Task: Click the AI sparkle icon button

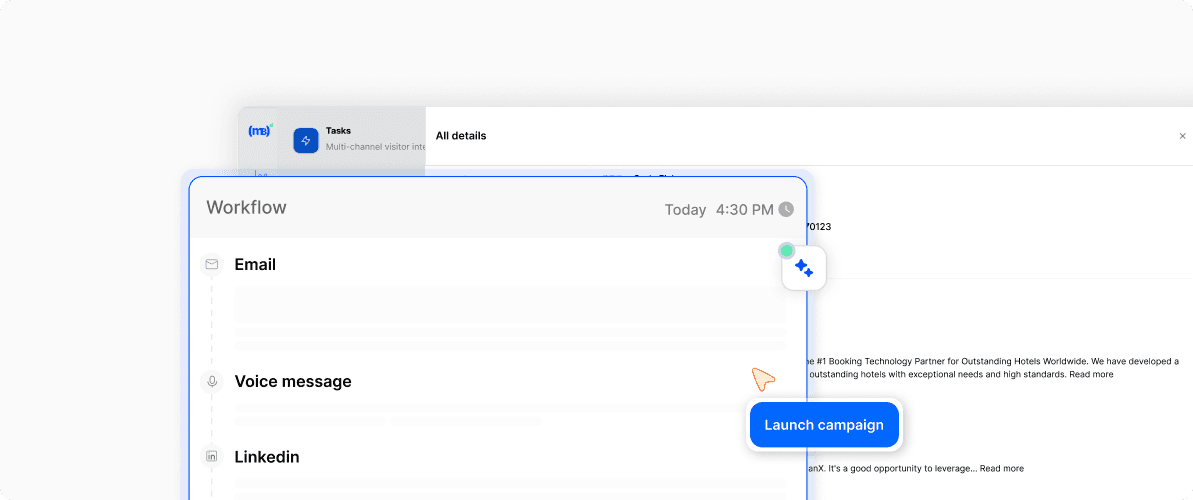Action: [804, 268]
